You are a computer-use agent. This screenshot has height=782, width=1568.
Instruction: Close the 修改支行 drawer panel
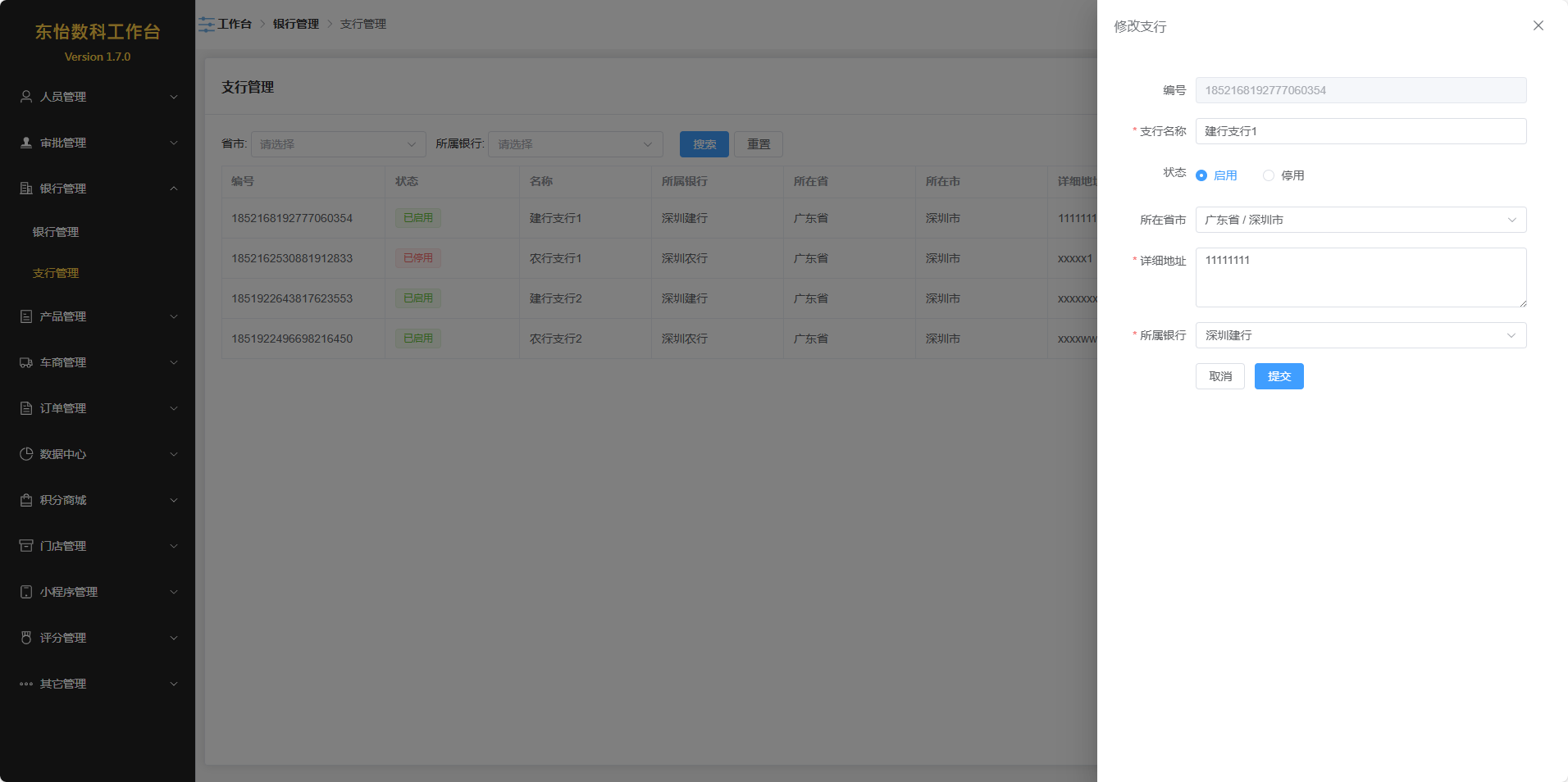(1538, 25)
